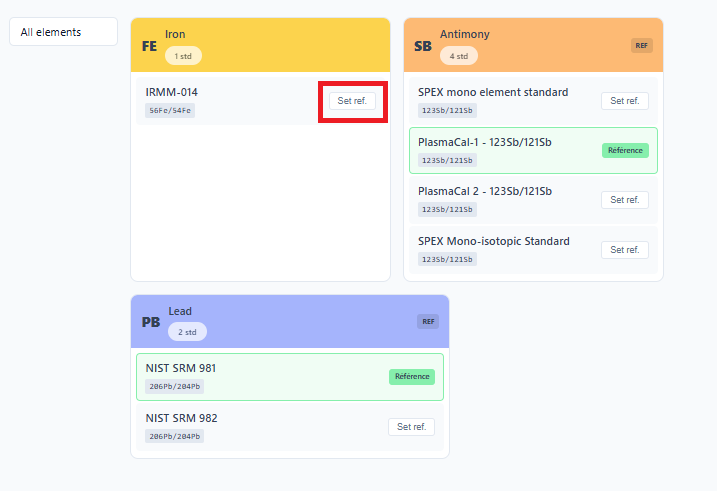This screenshot has width=717, height=491.
Task: Click the REF badge on Antimony header
Action: click(641, 45)
